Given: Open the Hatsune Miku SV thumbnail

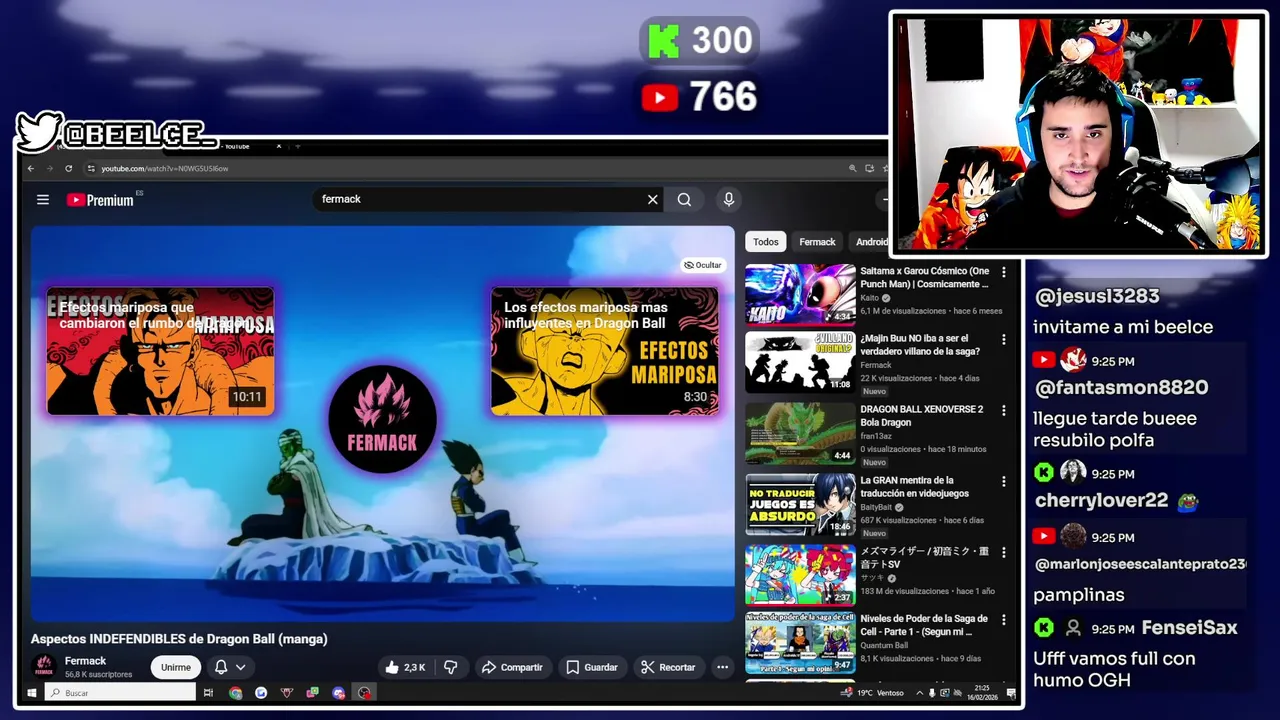Looking at the screenshot, I should pos(800,575).
